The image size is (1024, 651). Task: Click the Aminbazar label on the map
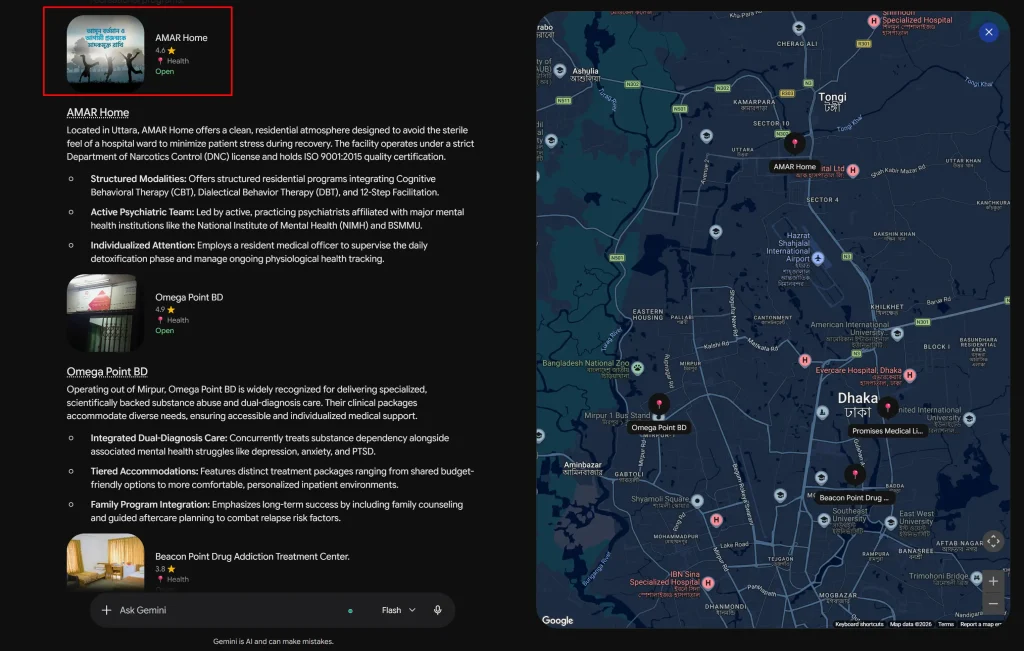coord(583,468)
